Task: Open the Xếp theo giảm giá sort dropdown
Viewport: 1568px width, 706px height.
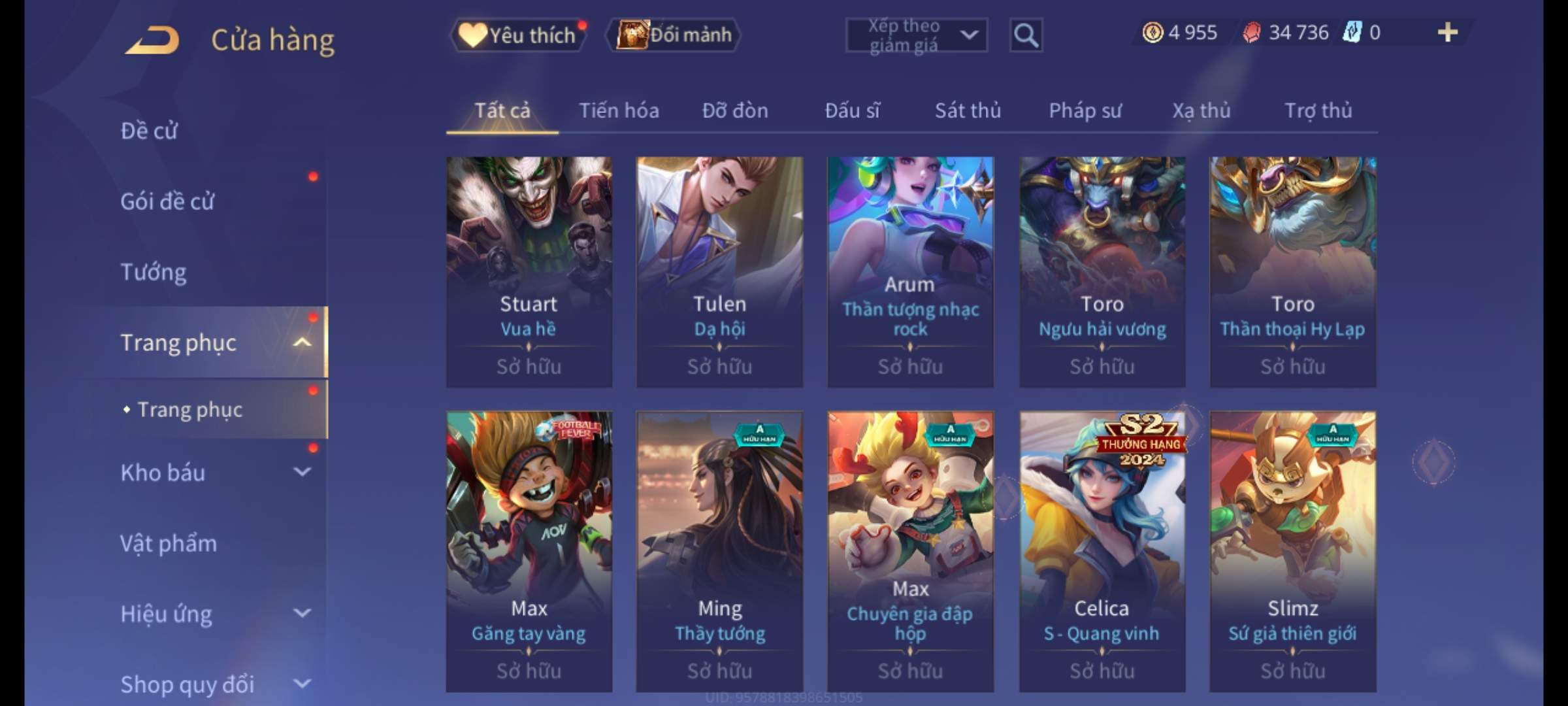Action: [x=916, y=35]
